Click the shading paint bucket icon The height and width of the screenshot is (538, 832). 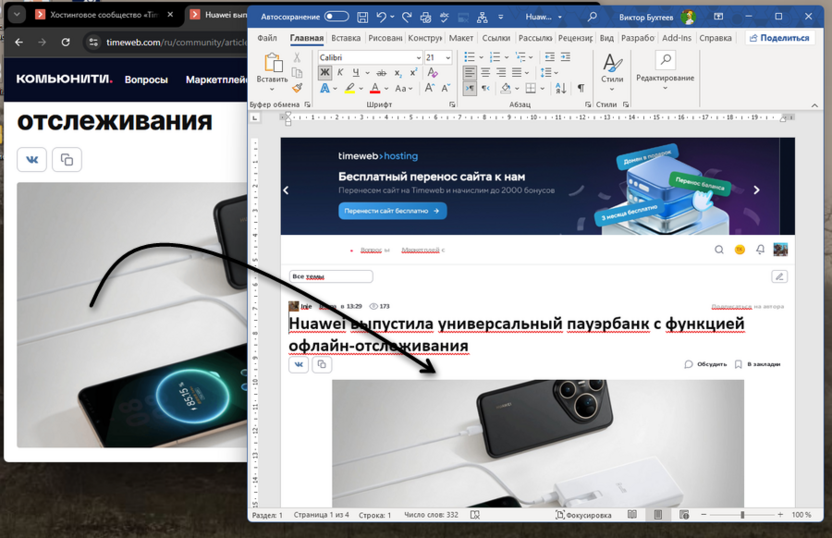[x=506, y=88]
